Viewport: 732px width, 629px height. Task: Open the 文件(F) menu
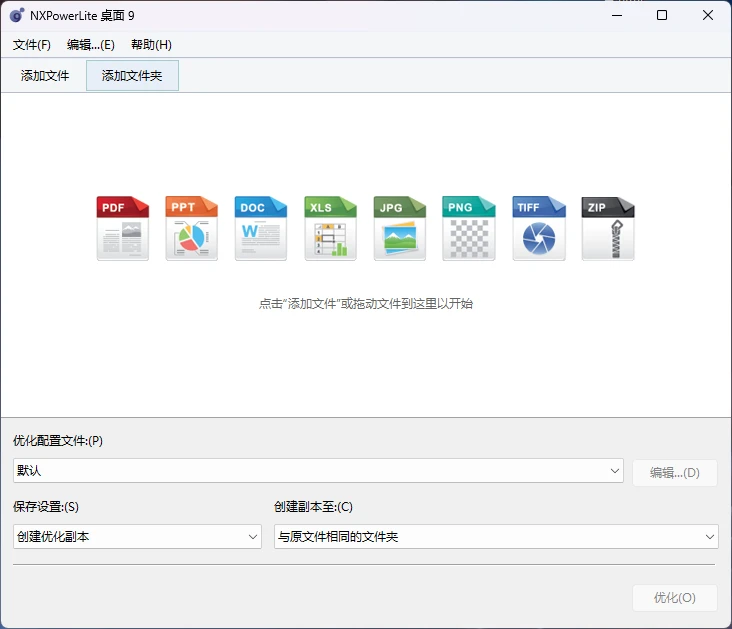(x=32, y=45)
